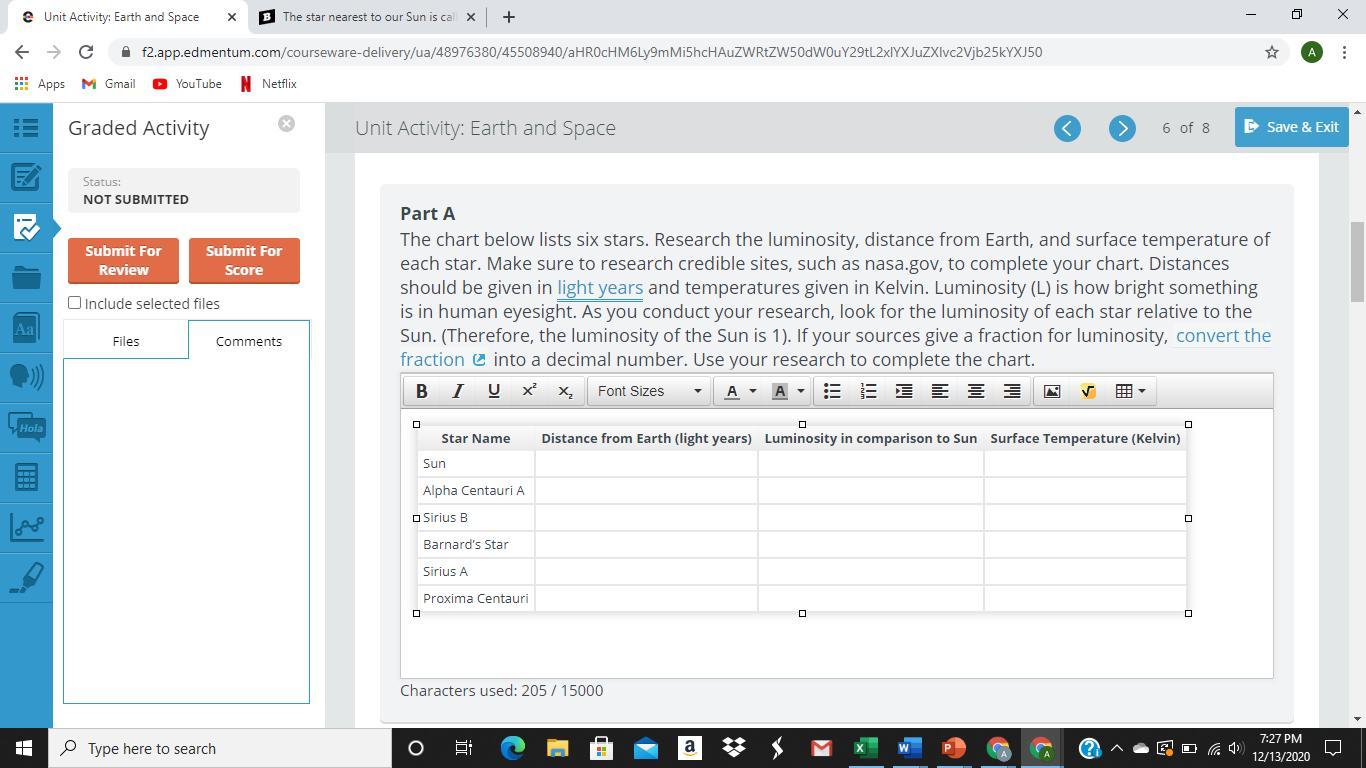Click the Save & Exit button
The width and height of the screenshot is (1366, 768).
1292,127
